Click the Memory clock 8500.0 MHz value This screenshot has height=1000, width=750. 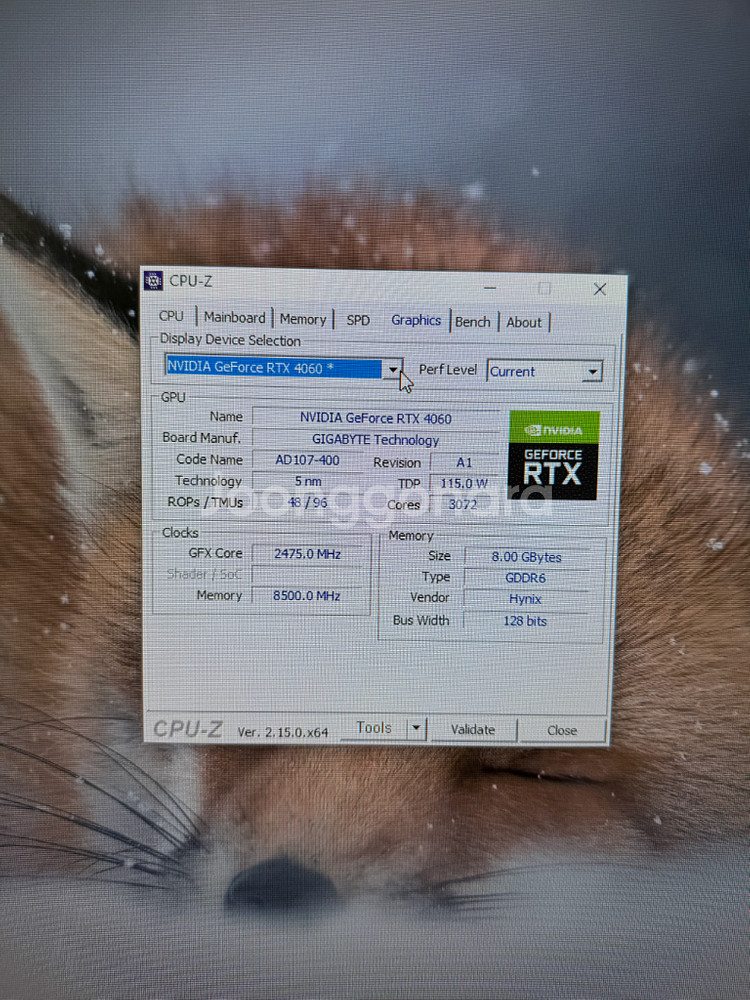pos(307,596)
